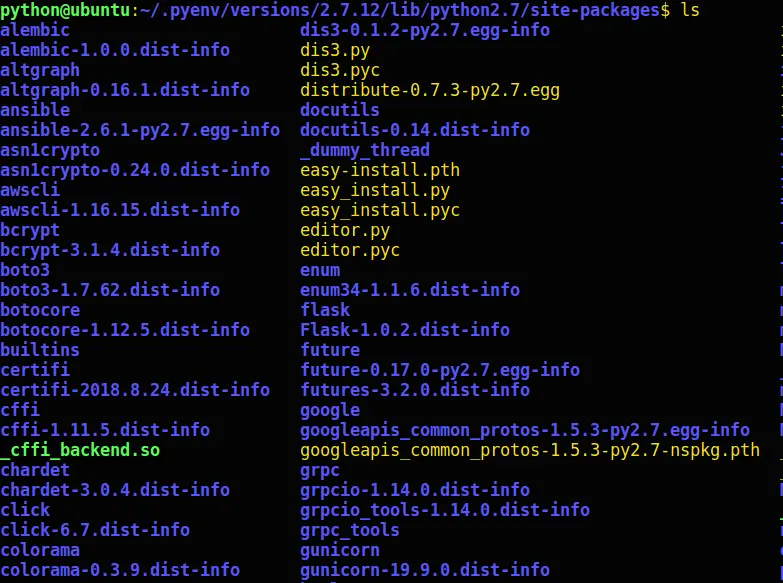
Task: Select 'grpcio-1.14.0.dist-info' entry
Action: [x=415, y=490]
